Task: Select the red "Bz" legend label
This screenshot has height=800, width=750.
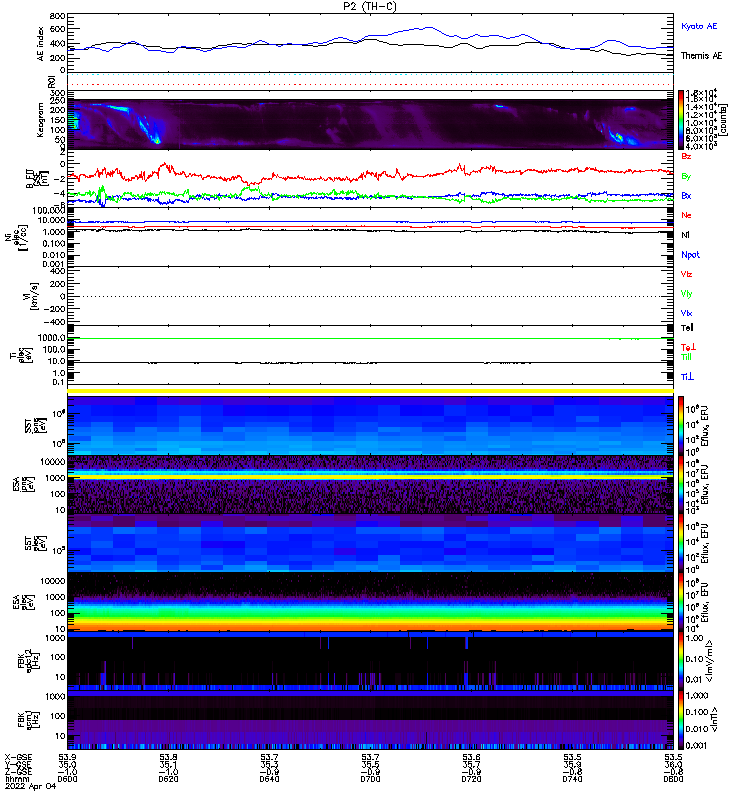Action: pyautogui.click(x=686, y=156)
